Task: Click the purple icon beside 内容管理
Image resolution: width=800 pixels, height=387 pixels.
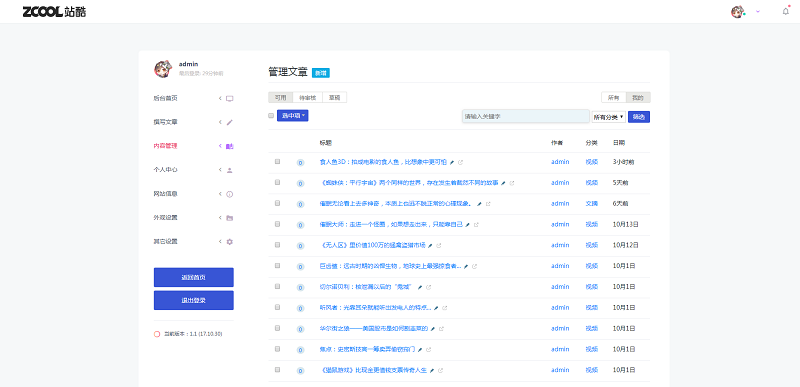Action: 230,146
